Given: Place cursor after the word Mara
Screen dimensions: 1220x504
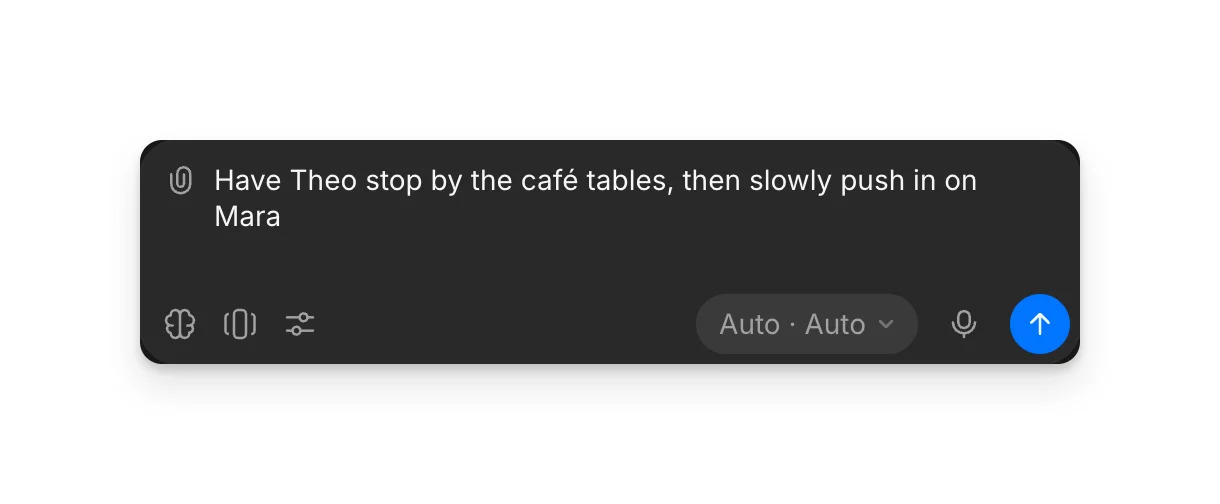Looking at the screenshot, I should click(x=282, y=217).
